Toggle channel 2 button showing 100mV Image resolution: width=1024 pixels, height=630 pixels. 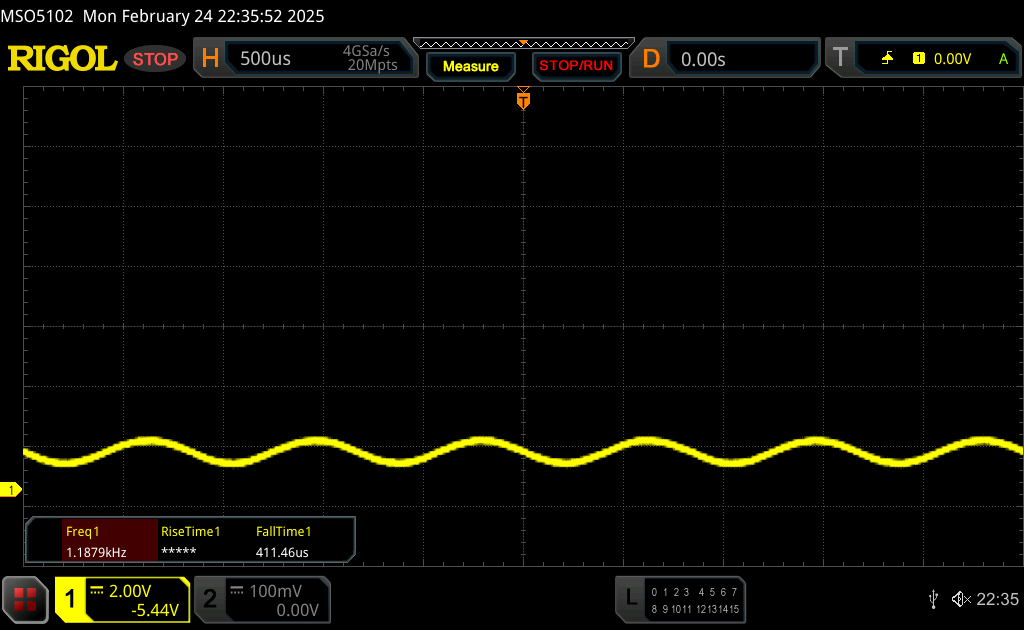point(263,599)
